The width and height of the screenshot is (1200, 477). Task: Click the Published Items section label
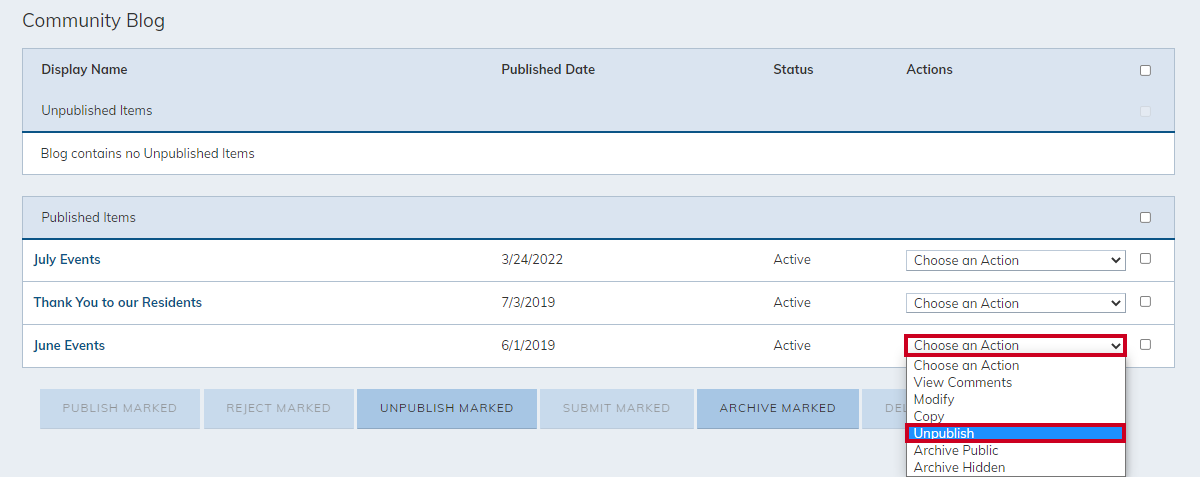89,217
